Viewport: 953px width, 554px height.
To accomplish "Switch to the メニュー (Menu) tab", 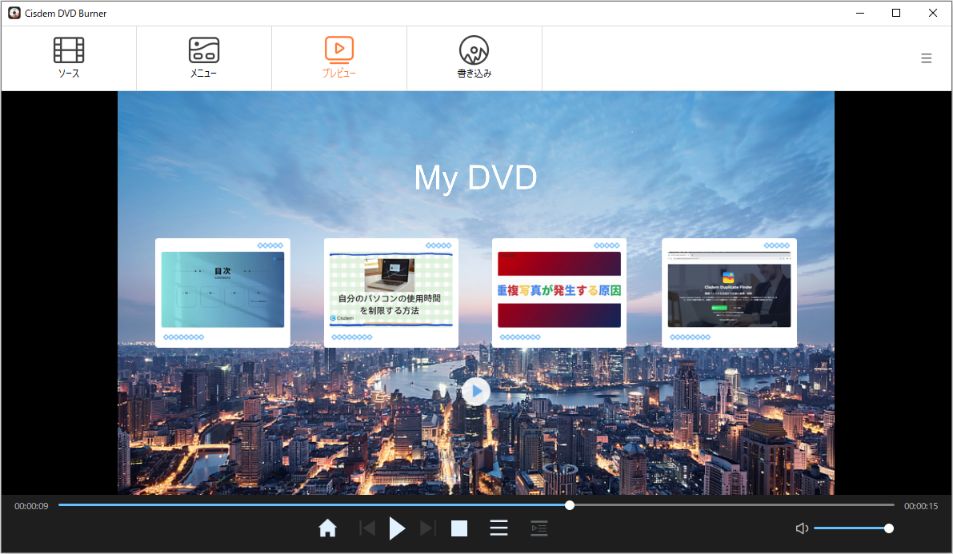I will click(x=204, y=58).
